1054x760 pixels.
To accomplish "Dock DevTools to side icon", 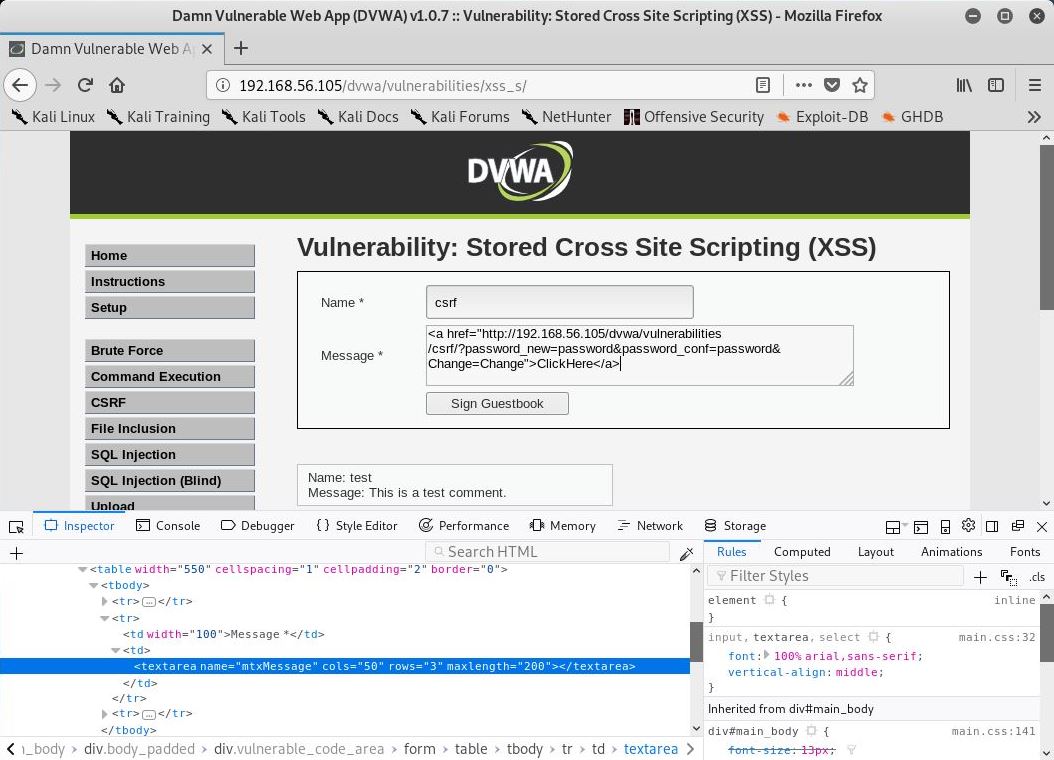I will 992,526.
